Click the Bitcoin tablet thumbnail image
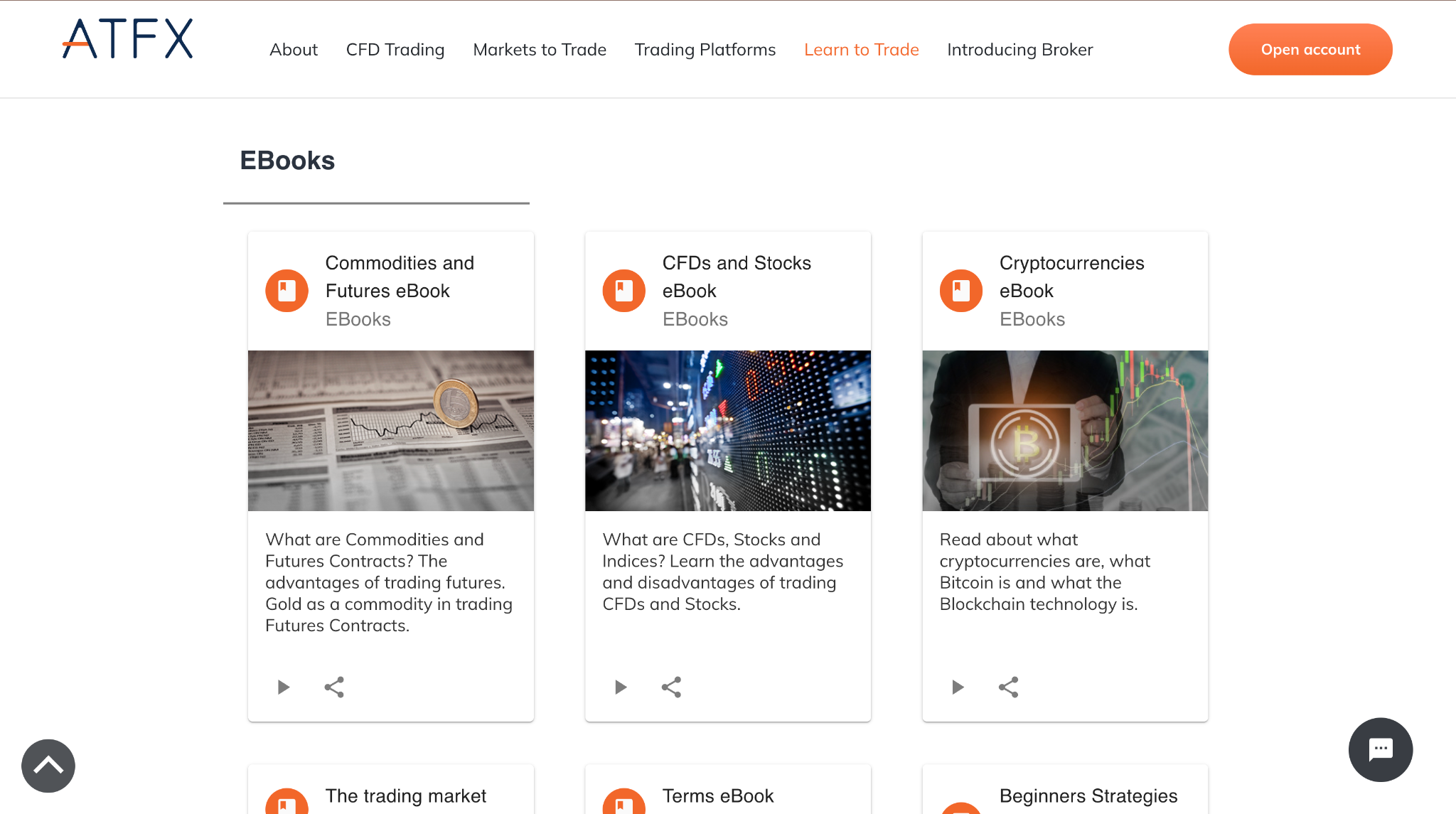Screen dimensions: 1456x814 coord(1065,431)
